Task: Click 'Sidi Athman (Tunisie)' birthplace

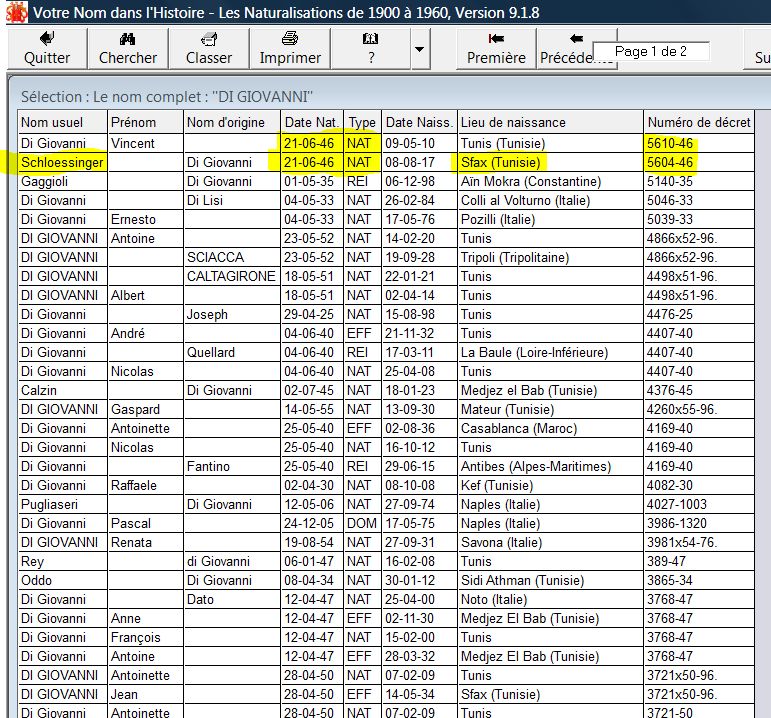Action: [x=550, y=581]
